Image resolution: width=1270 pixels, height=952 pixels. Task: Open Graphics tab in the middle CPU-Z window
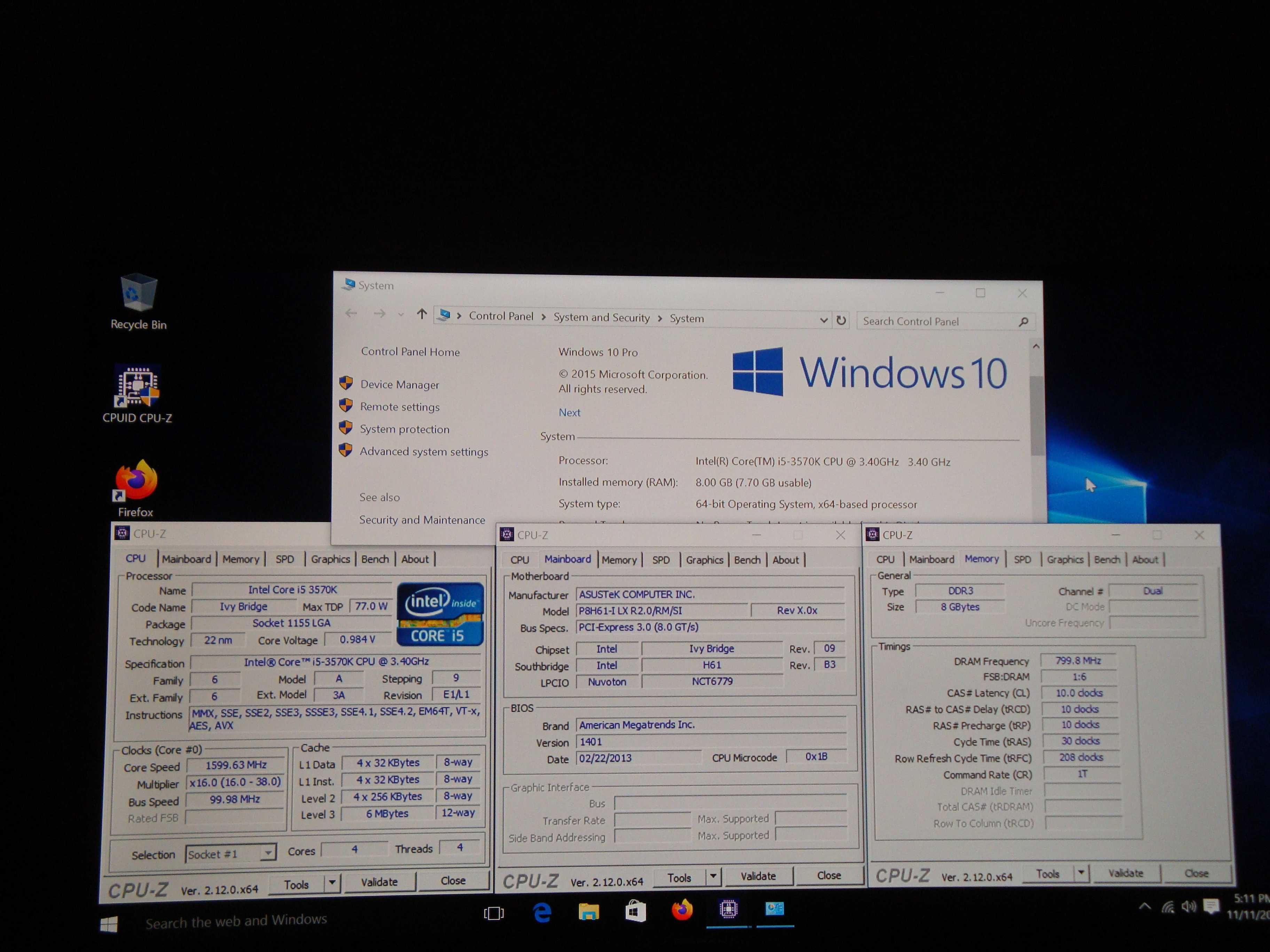tap(704, 560)
